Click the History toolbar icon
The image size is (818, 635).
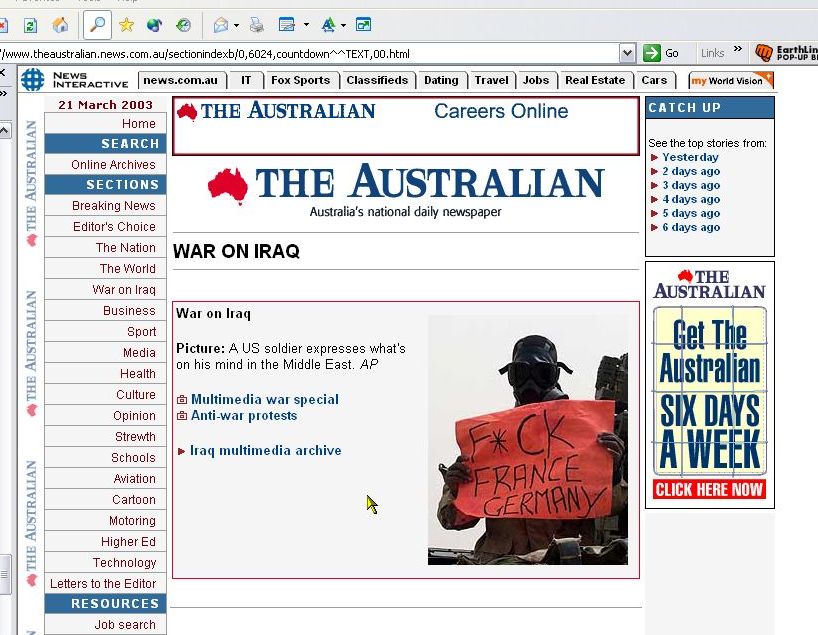click(183, 25)
